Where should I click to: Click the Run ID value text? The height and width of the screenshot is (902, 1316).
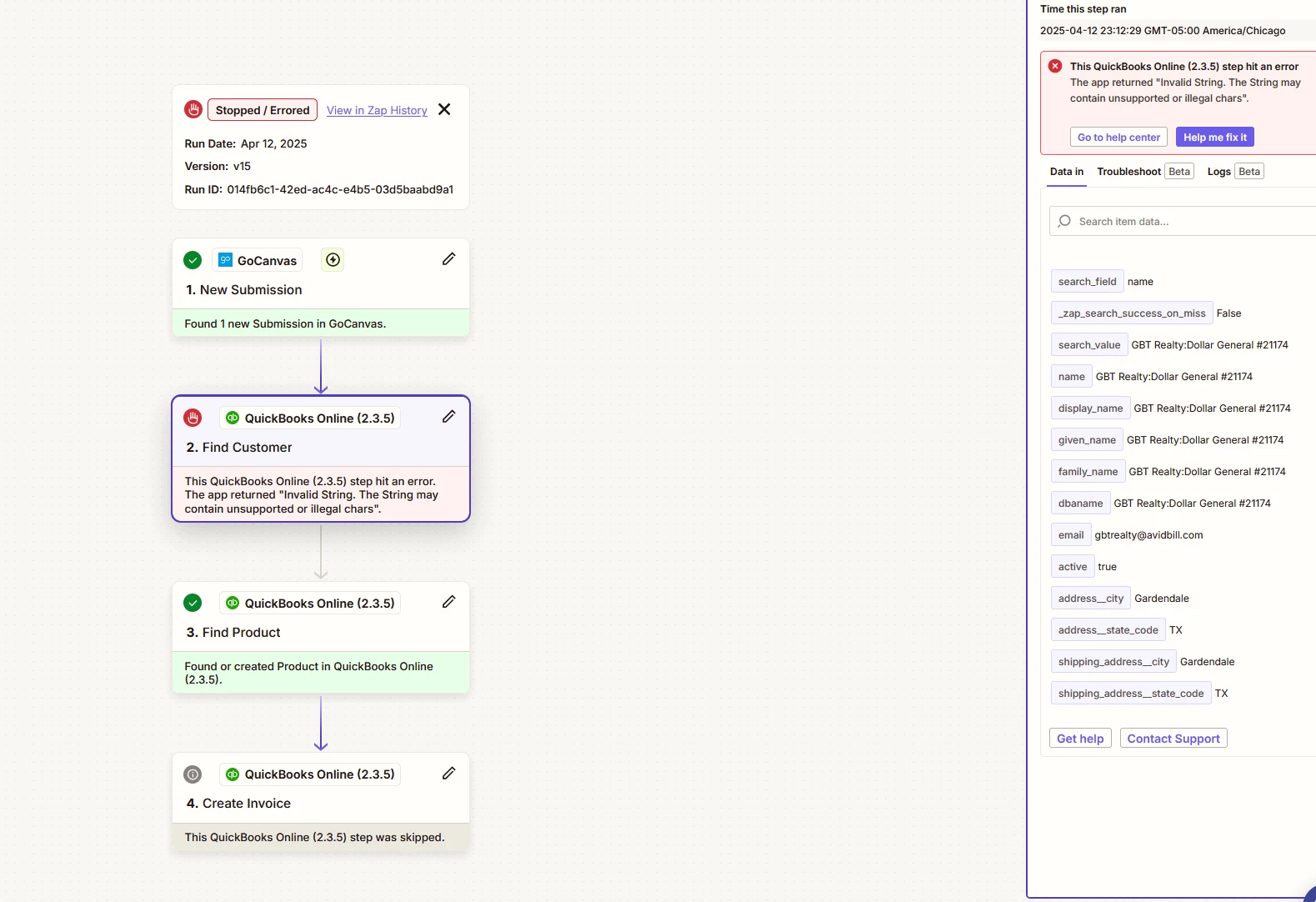340,189
